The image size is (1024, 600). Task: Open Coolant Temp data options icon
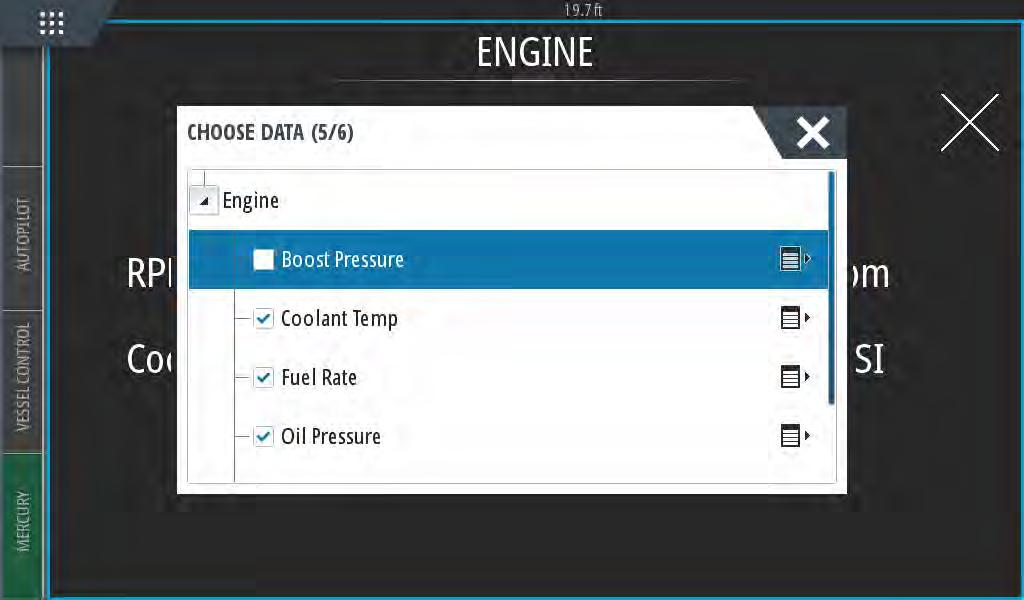click(x=795, y=318)
